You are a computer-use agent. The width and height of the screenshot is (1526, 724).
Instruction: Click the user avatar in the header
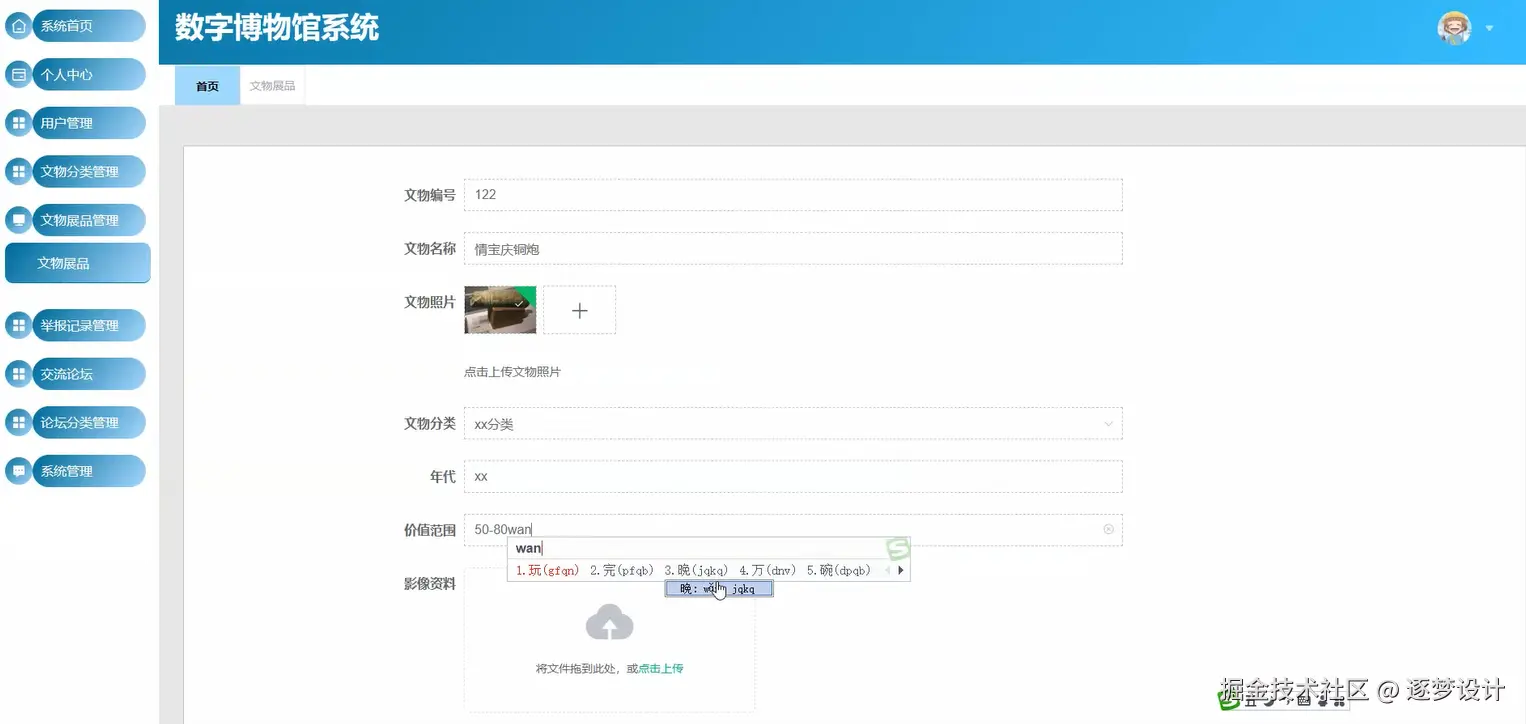(x=1454, y=28)
